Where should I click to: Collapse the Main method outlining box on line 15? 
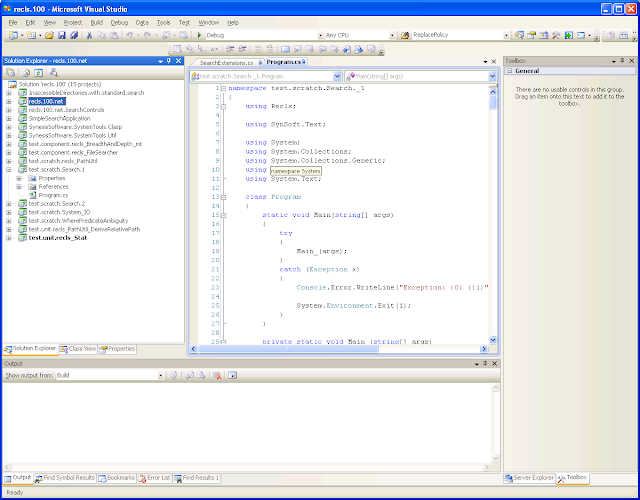pos(224,215)
